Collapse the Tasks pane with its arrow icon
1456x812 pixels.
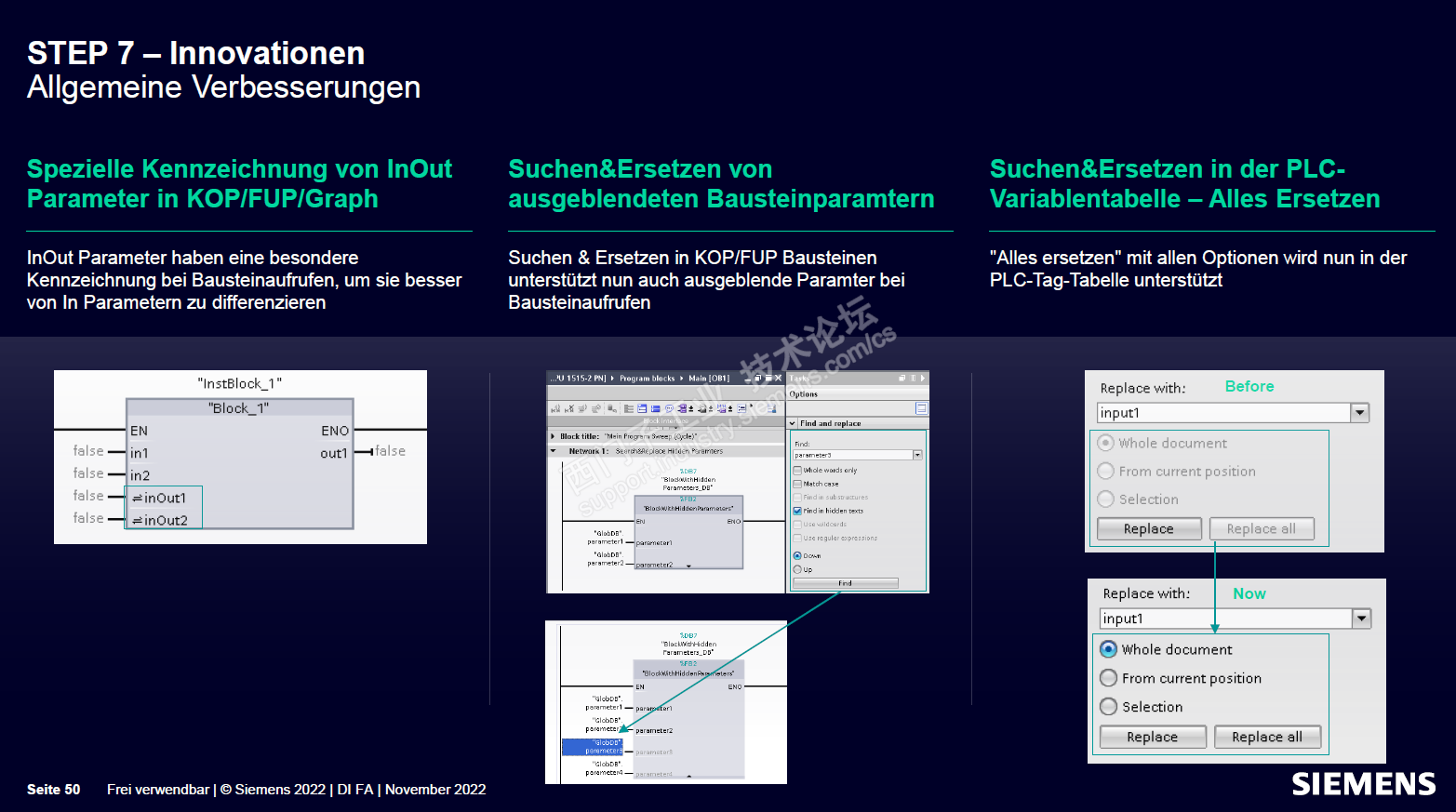pyautogui.click(x=923, y=379)
